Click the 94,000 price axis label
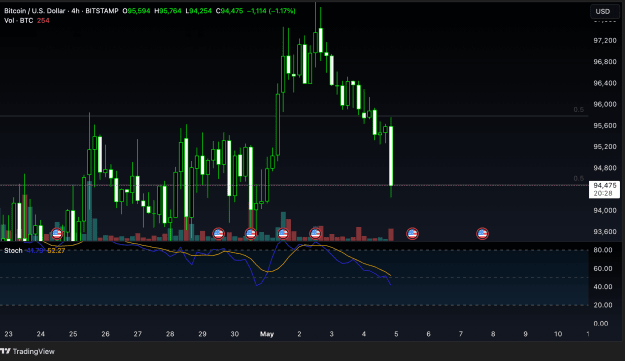Image resolution: width=625 pixels, height=361 pixels. pos(605,211)
